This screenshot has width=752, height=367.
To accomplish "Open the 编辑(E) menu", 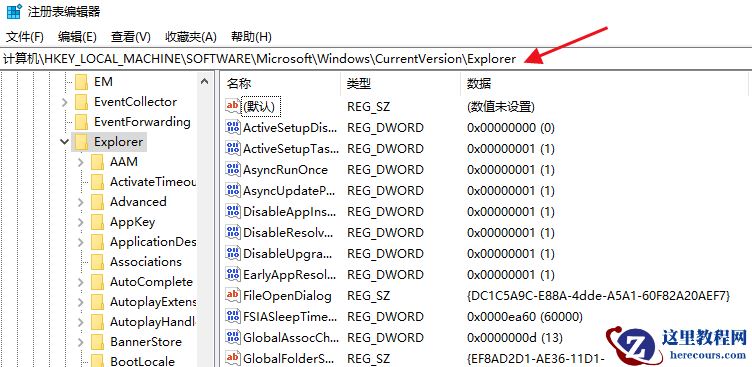I will (77, 37).
